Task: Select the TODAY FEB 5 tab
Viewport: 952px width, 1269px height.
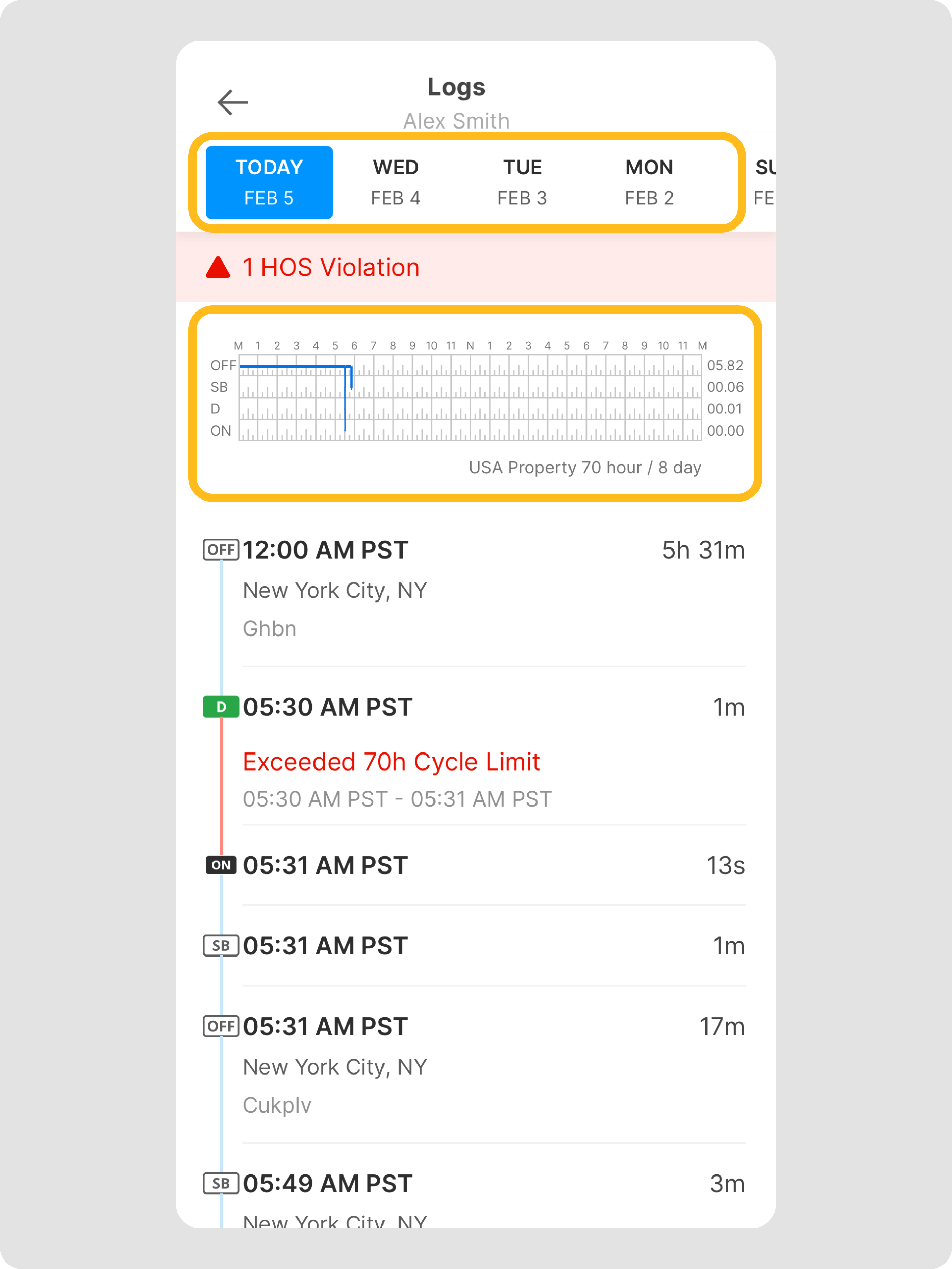Action: 269,183
